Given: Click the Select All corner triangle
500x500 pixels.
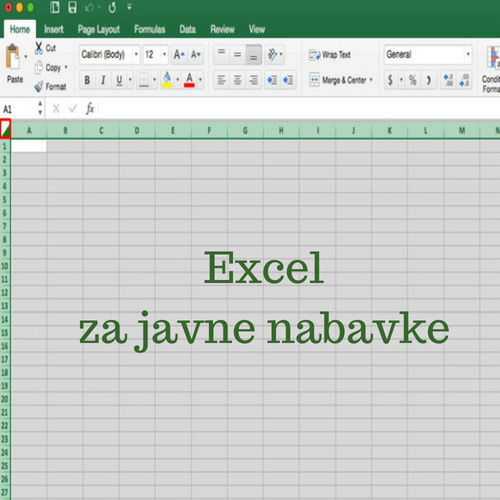Looking at the screenshot, I should [6, 129].
